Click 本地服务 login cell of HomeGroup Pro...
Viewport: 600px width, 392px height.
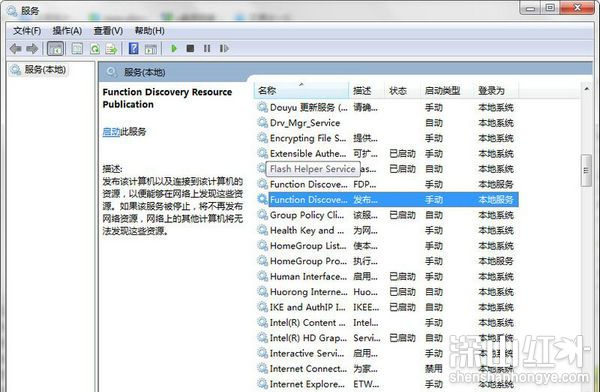(496, 261)
